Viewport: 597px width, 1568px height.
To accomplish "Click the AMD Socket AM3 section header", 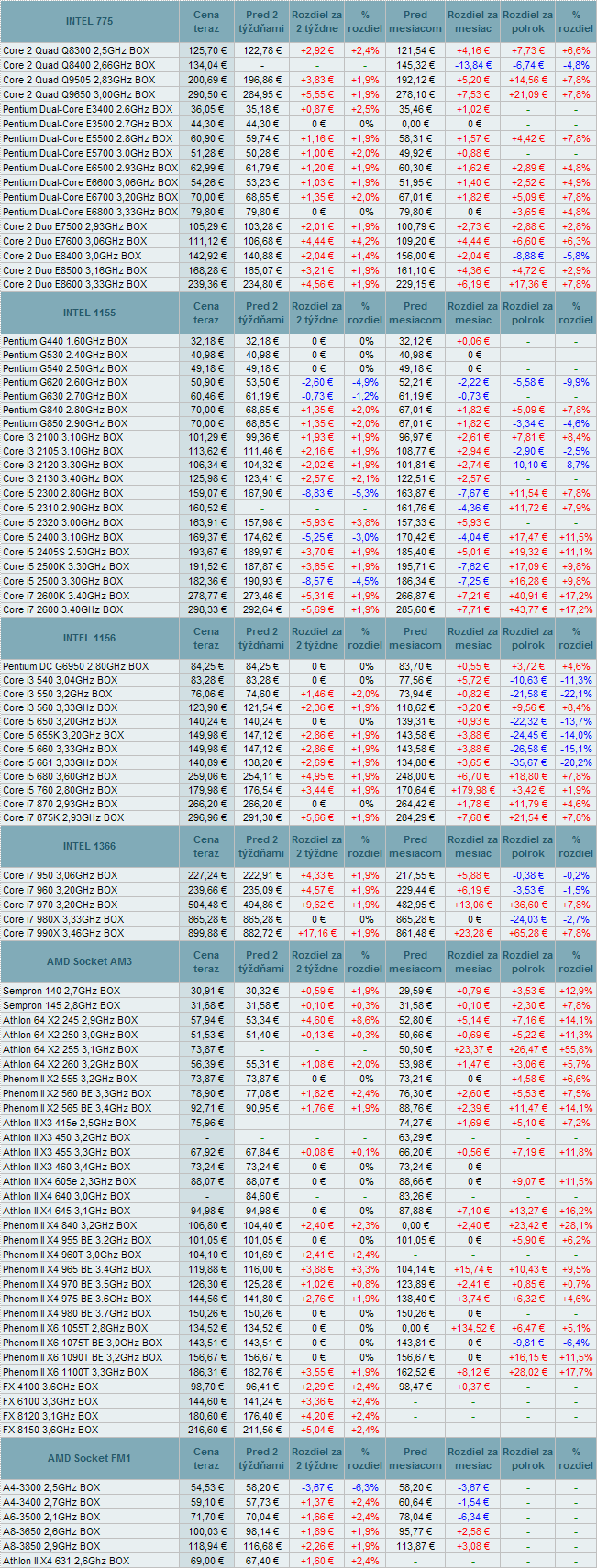I will click(x=90, y=962).
